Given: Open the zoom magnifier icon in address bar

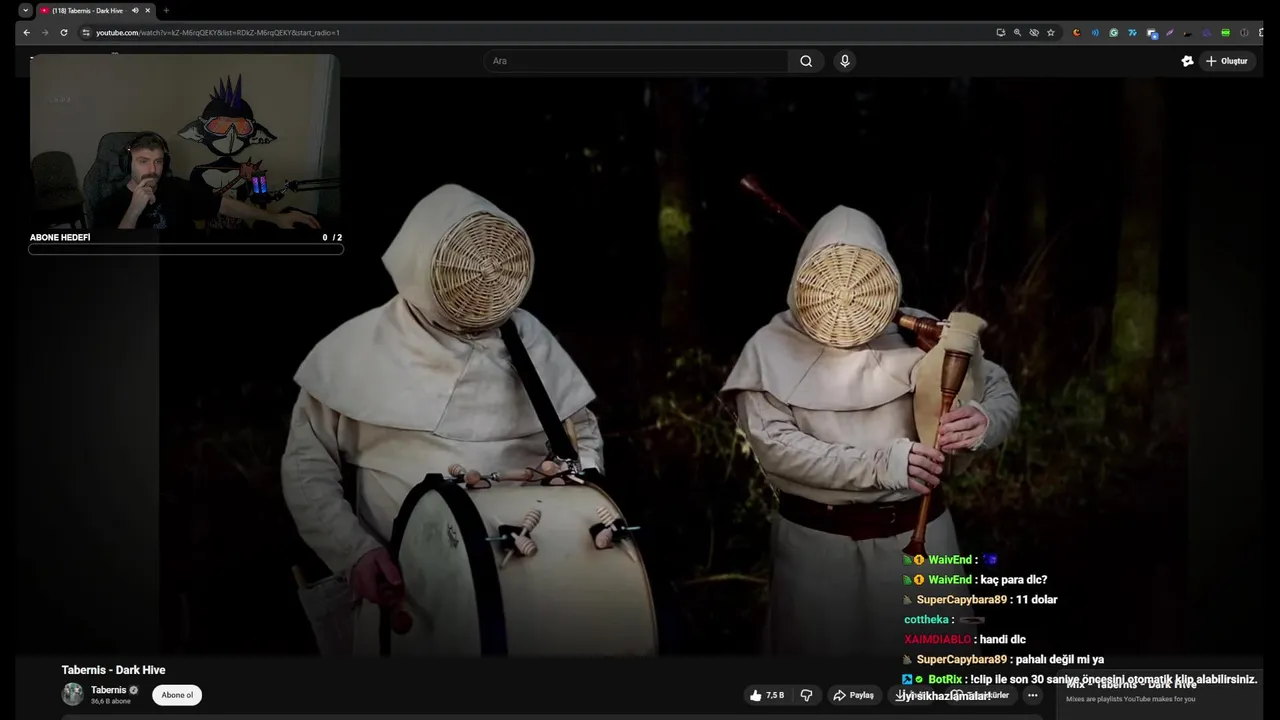Looking at the screenshot, I should 1017,32.
